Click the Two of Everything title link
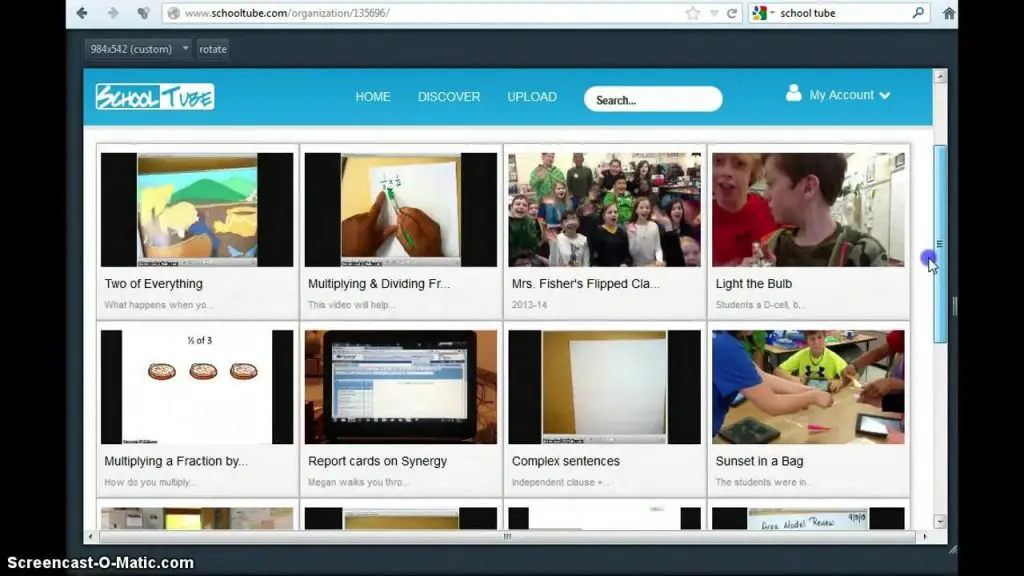 coord(153,284)
